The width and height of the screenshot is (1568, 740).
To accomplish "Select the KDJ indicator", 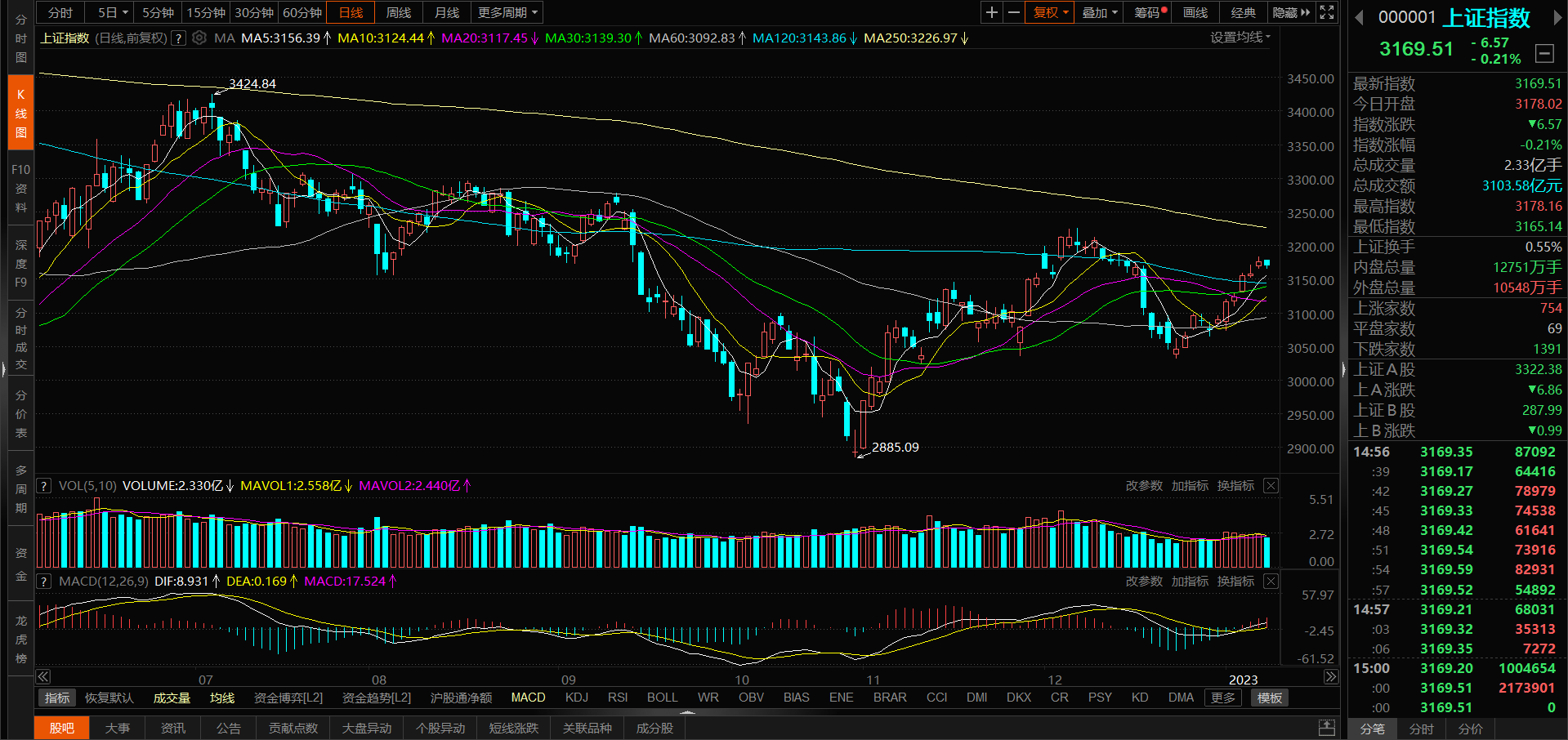I will pos(577,698).
